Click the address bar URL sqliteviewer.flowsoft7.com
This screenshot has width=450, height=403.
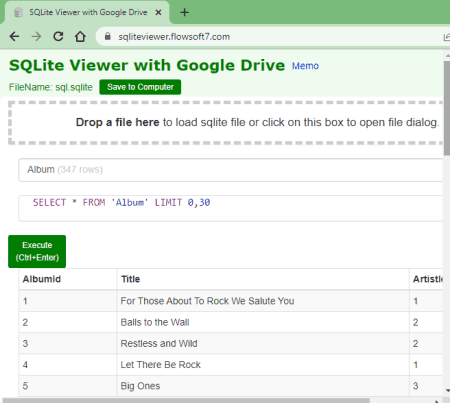pyautogui.click(x=174, y=37)
